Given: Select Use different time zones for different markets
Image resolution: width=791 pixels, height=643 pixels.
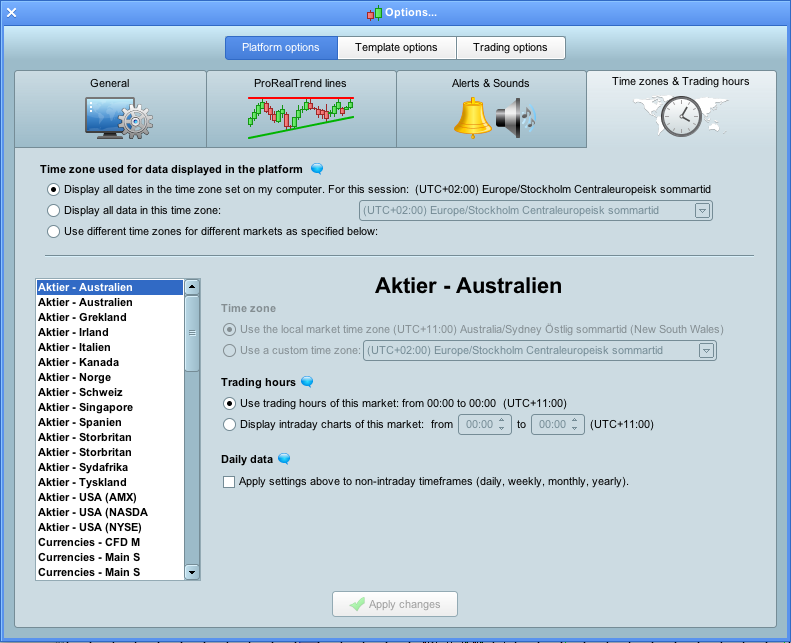Looking at the screenshot, I should click(x=53, y=231).
